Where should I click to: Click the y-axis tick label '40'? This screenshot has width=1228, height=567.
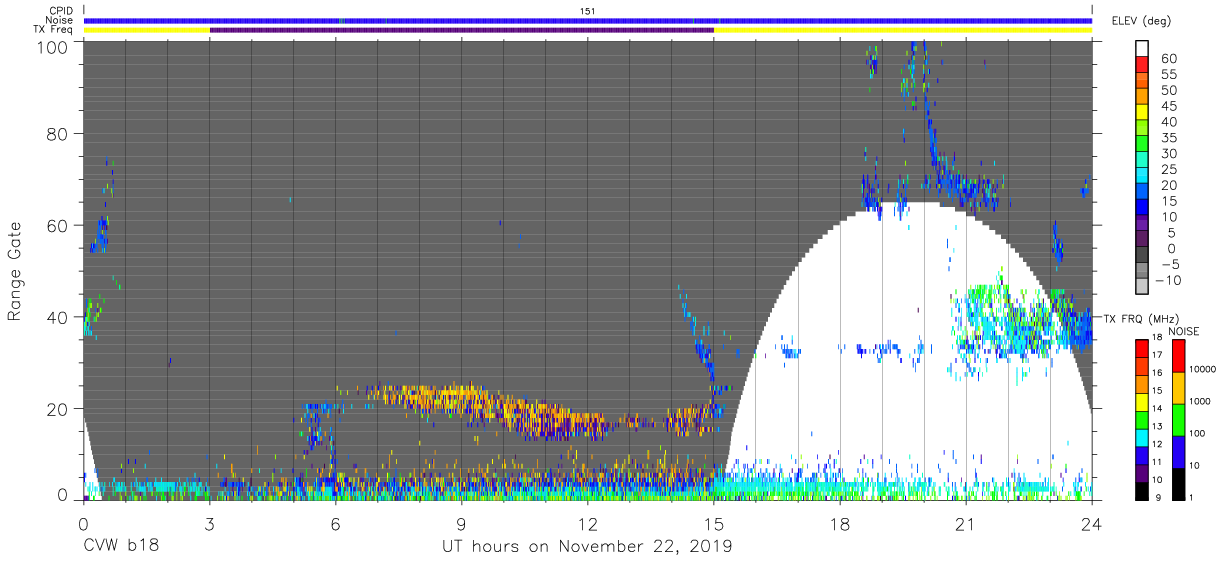pyautogui.click(x=58, y=317)
